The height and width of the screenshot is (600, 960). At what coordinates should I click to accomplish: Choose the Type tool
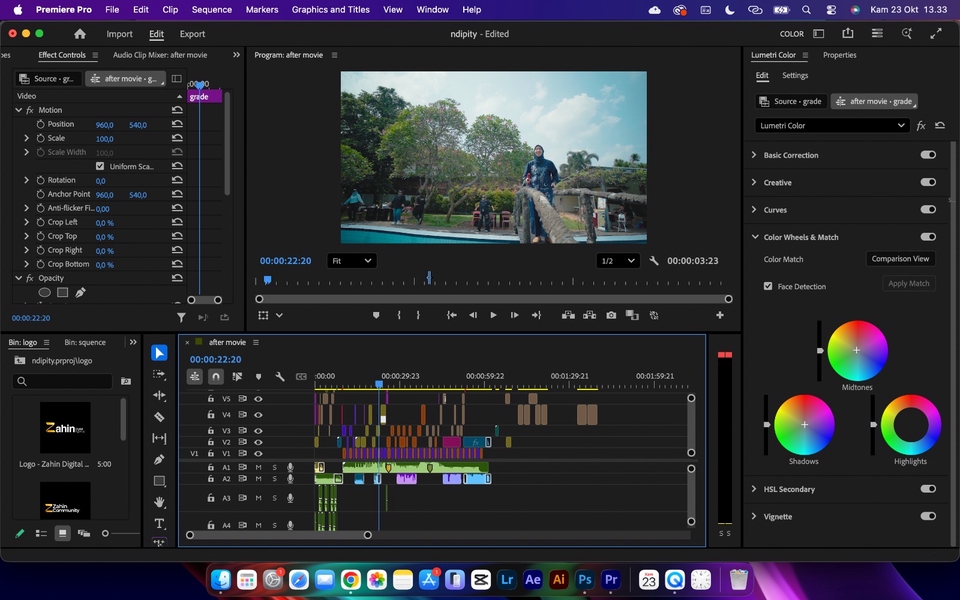pyautogui.click(x=159, y=524)
